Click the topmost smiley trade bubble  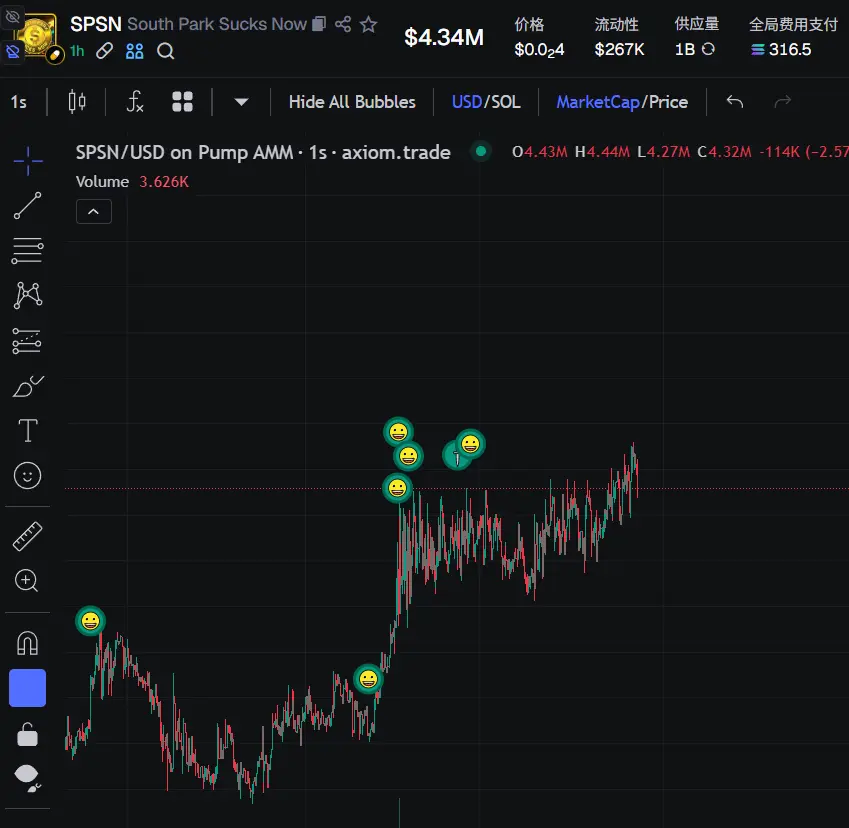tap(399, 432)
